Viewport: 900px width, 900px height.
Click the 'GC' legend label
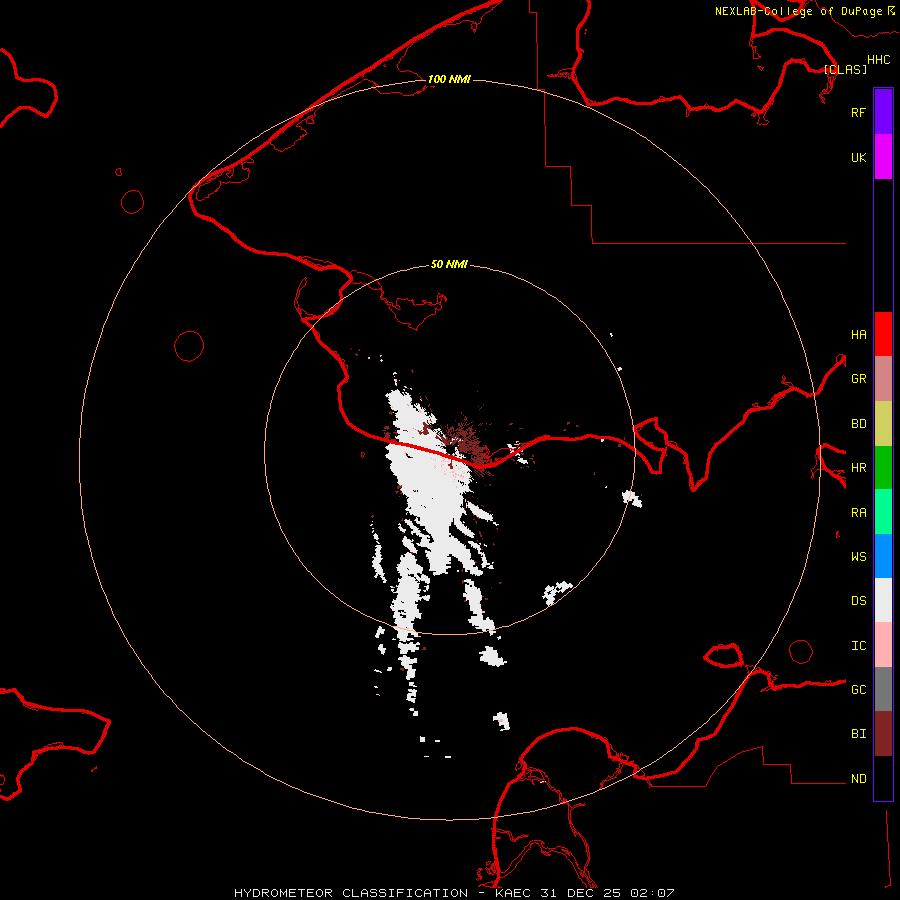858,690
